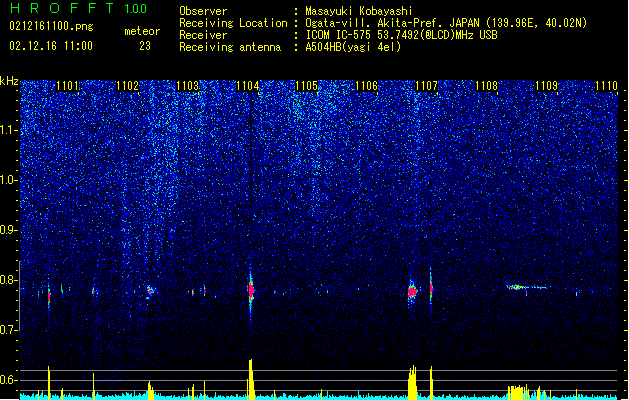This screenshot has width=629, height=400.
Task: Click the 1107 time marker
Action: coord(426,86)
